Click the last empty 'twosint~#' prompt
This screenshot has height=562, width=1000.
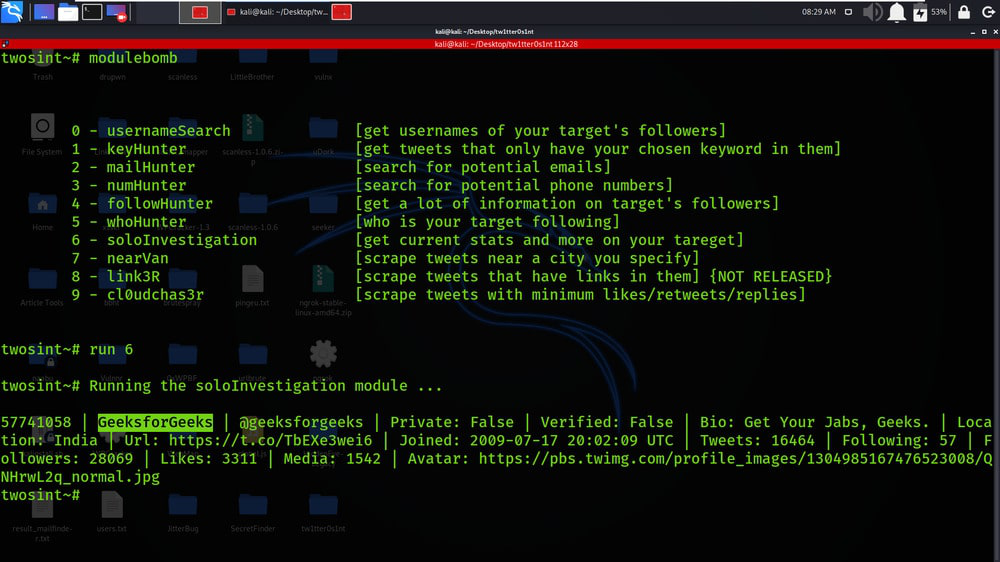click(x=40, y=495)
